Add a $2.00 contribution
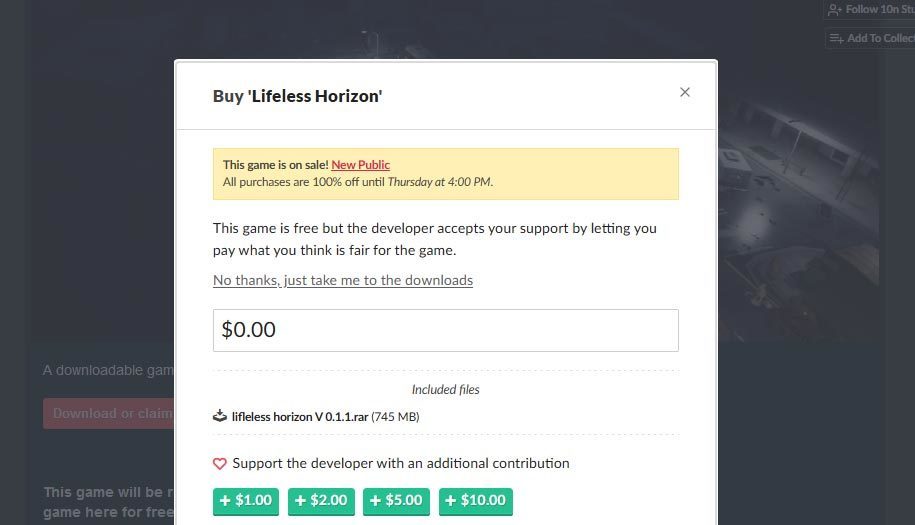This screenshot has width=915, height=525. (x=321, y=501)
